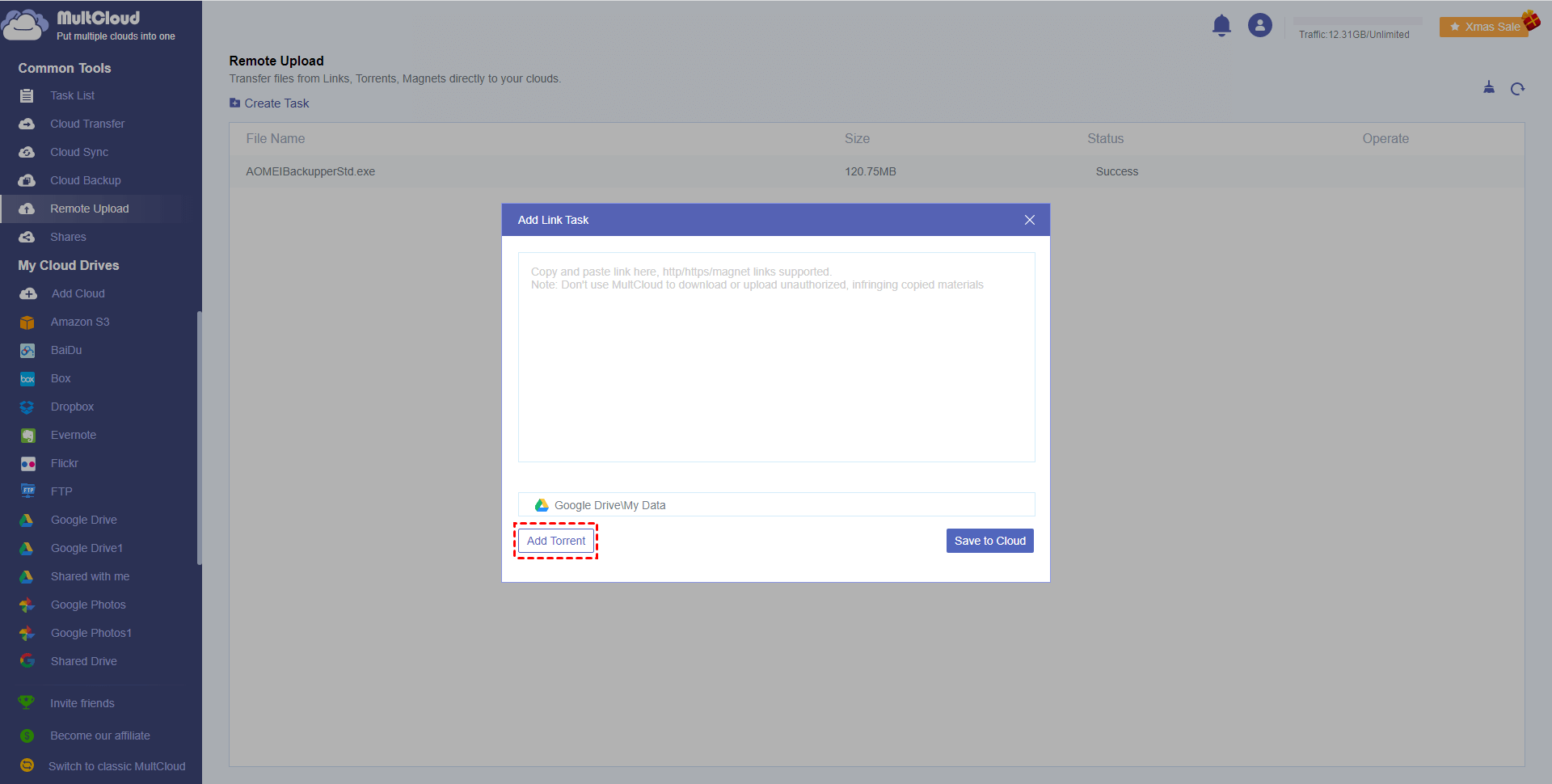Open the user account avatar icon
This screenshot has width=1552, height=784.
(x=1259, y=26)
